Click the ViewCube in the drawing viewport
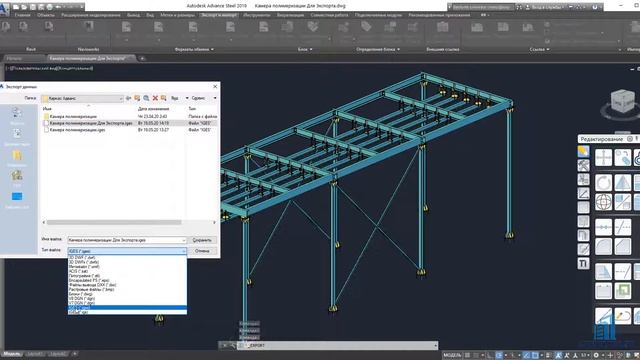 pyautogui.click(x=622, y=101)
